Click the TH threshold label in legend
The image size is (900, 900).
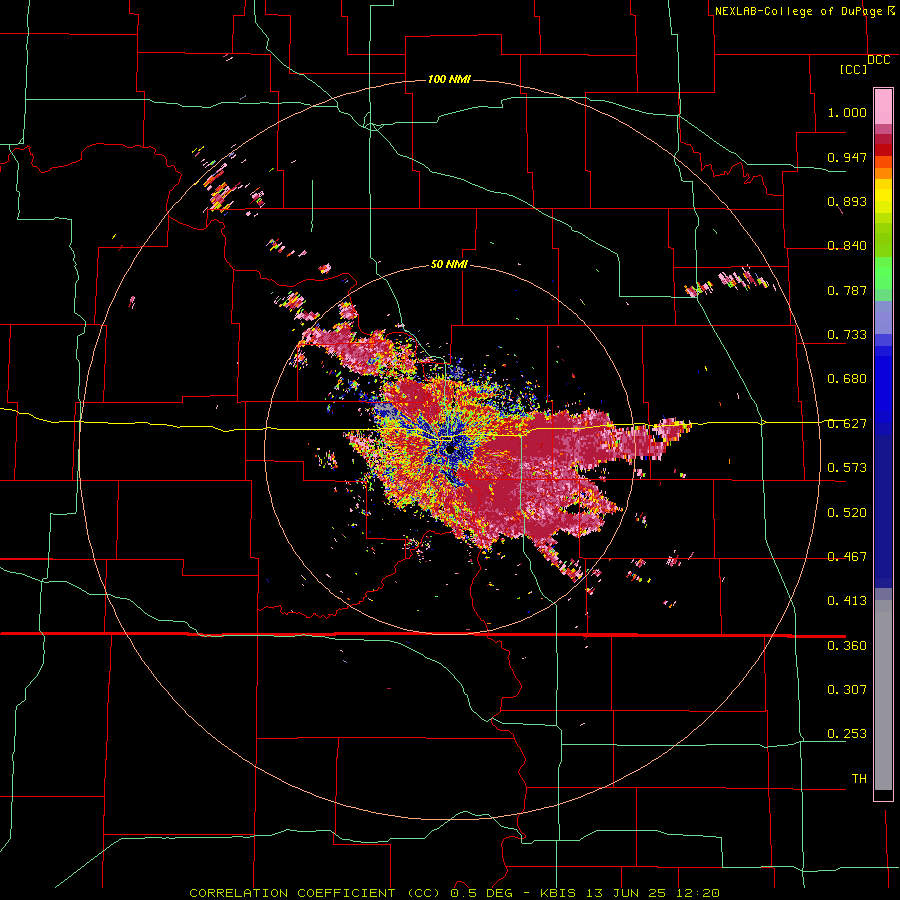(859, 778)
